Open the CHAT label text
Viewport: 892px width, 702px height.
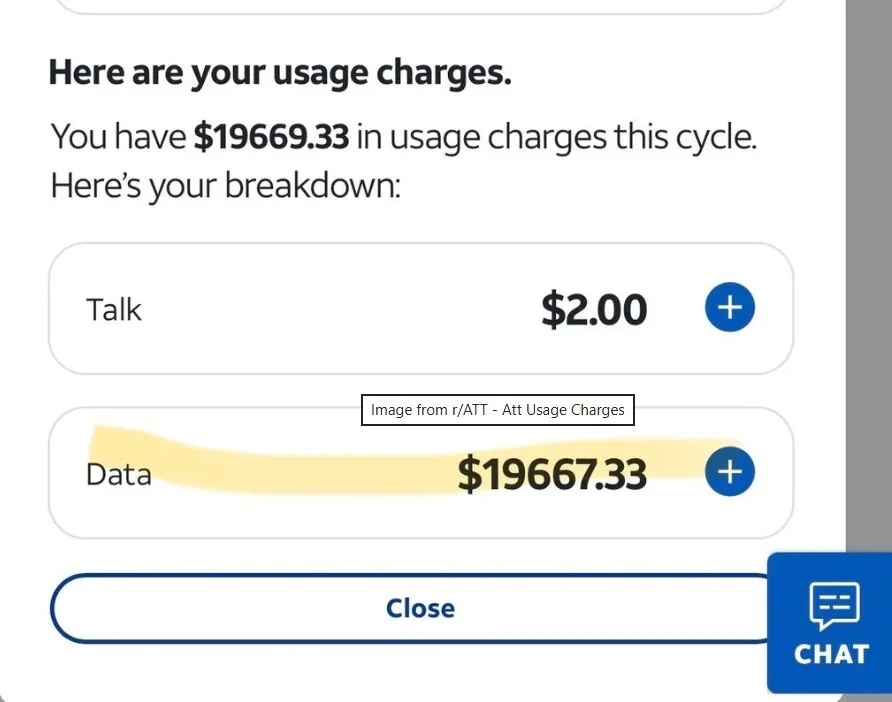(x=831, y=654)
